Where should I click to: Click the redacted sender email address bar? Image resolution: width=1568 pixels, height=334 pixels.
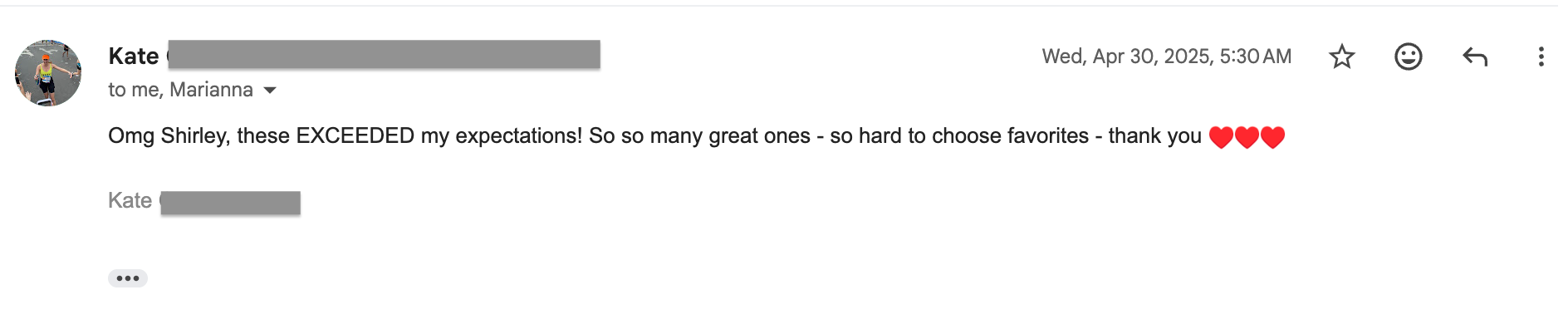tap(384, 55)
